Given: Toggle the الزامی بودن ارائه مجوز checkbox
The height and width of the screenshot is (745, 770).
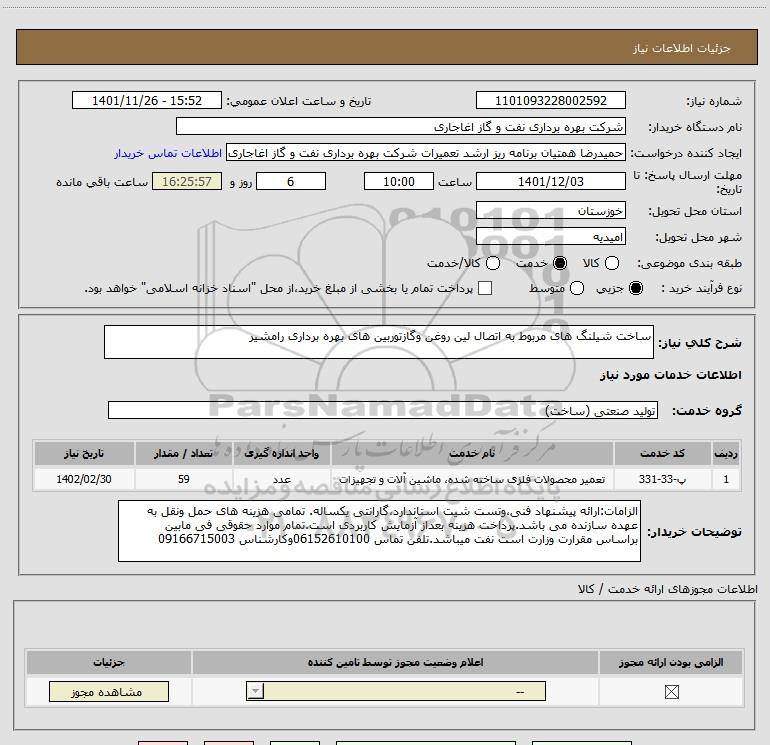Looking at the screenshot, I should click(671, 692).
